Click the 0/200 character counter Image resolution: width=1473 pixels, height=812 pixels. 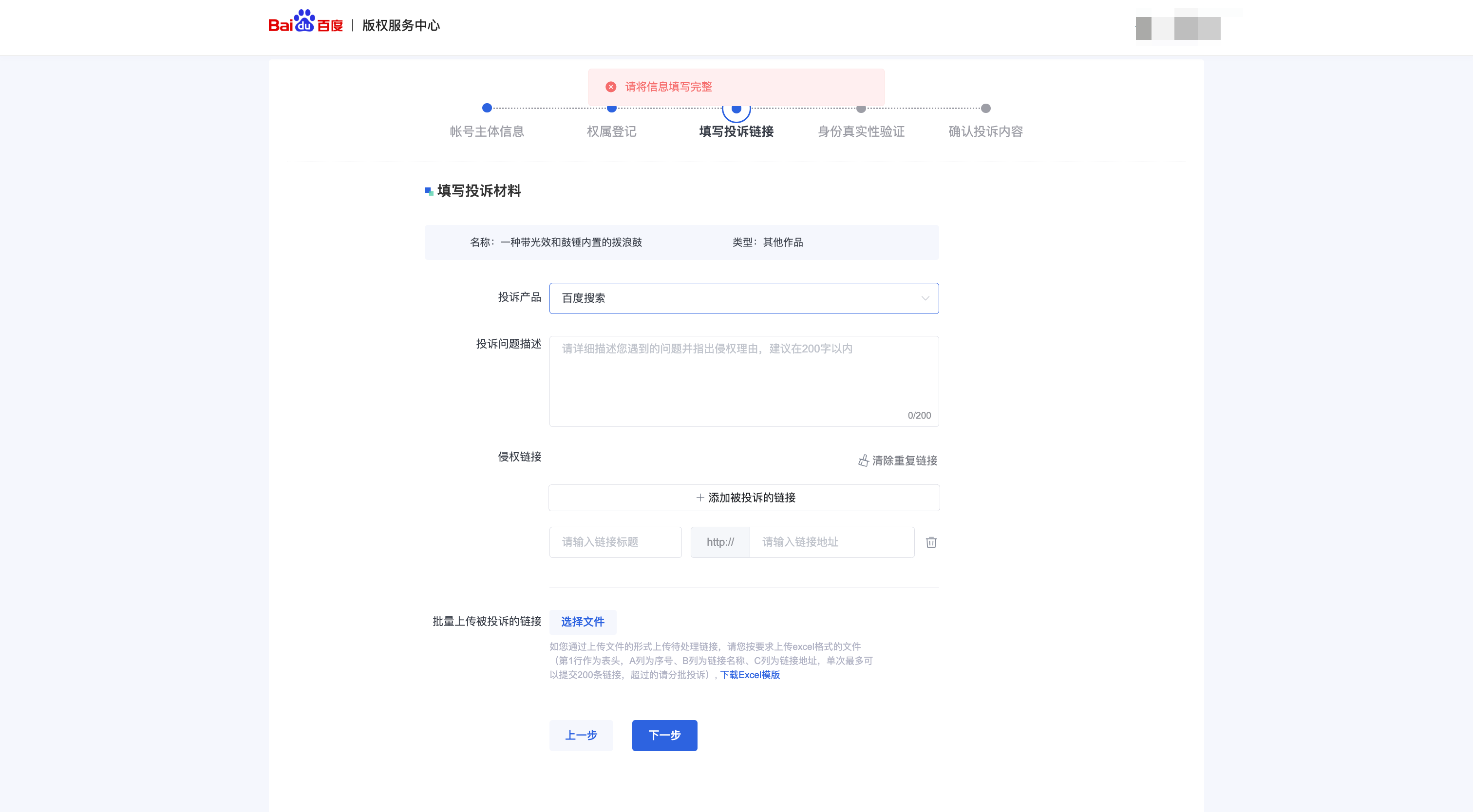[919, 415]
